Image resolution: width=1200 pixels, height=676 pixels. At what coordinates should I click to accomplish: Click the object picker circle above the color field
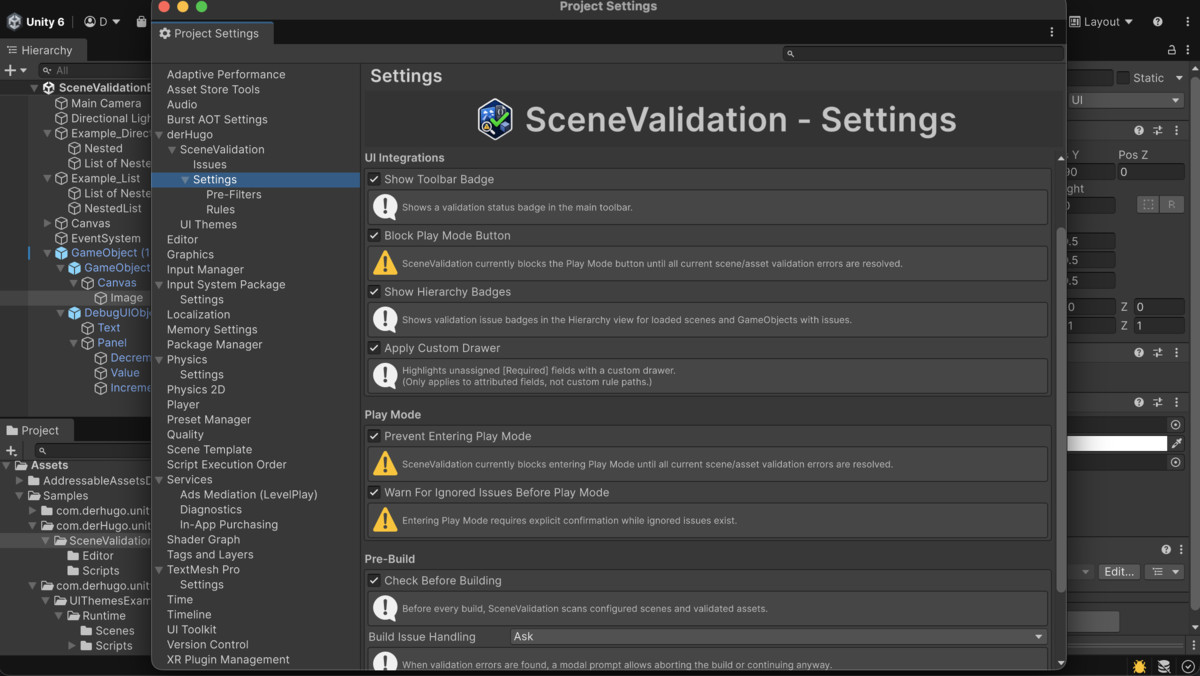pos(1175,425)
